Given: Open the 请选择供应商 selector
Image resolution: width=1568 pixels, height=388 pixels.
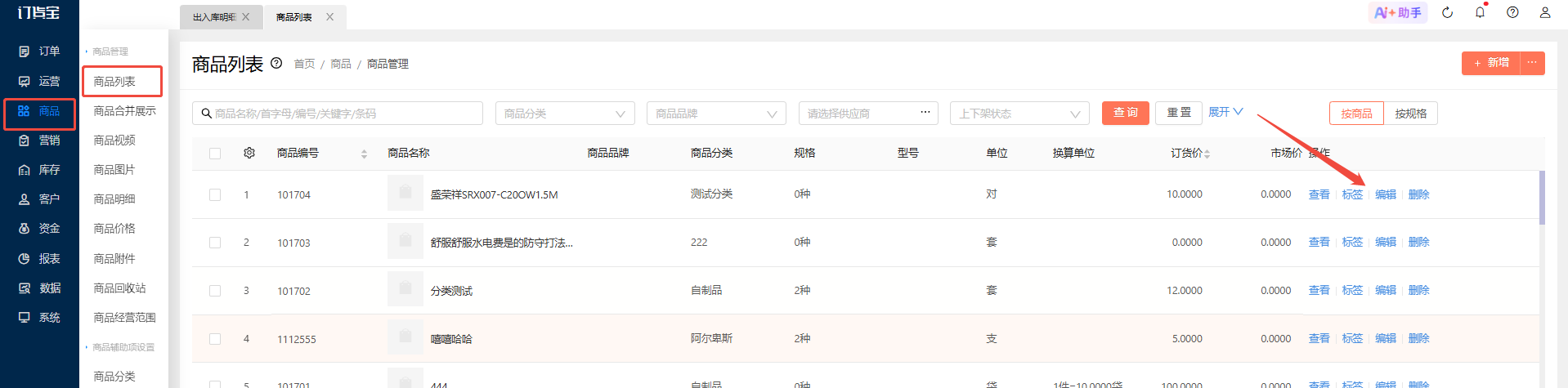Looking at the screenshot, I should tap(868, 114).
